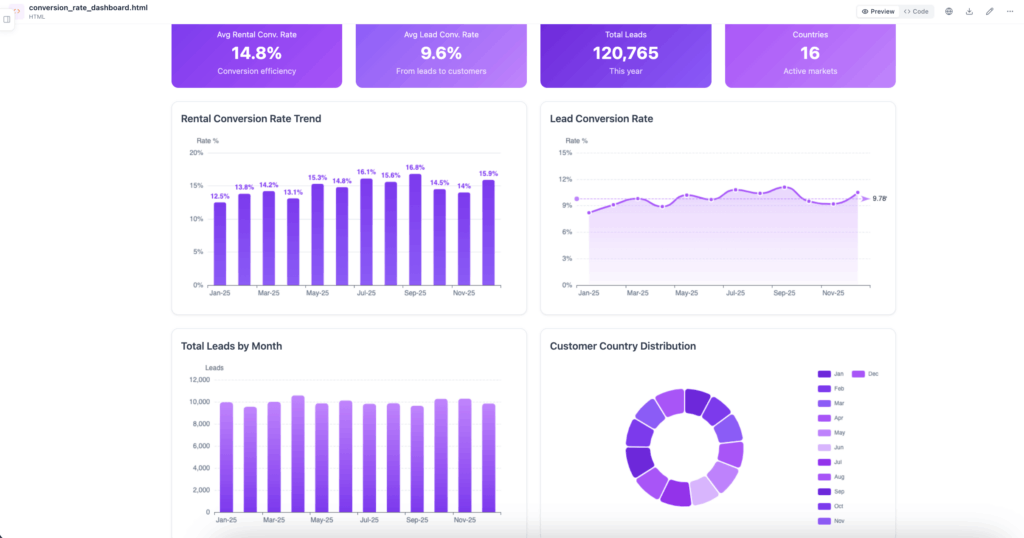
Task: Click the 15.9% bar value label
Action: [x=488, y=174]
